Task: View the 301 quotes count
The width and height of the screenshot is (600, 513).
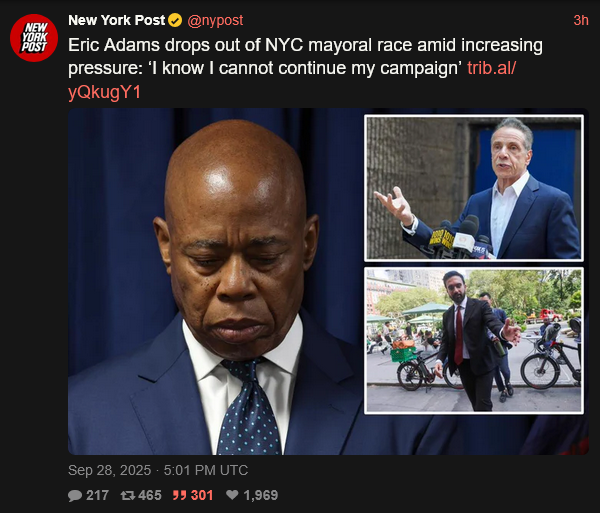Action: tap(202, 495)
